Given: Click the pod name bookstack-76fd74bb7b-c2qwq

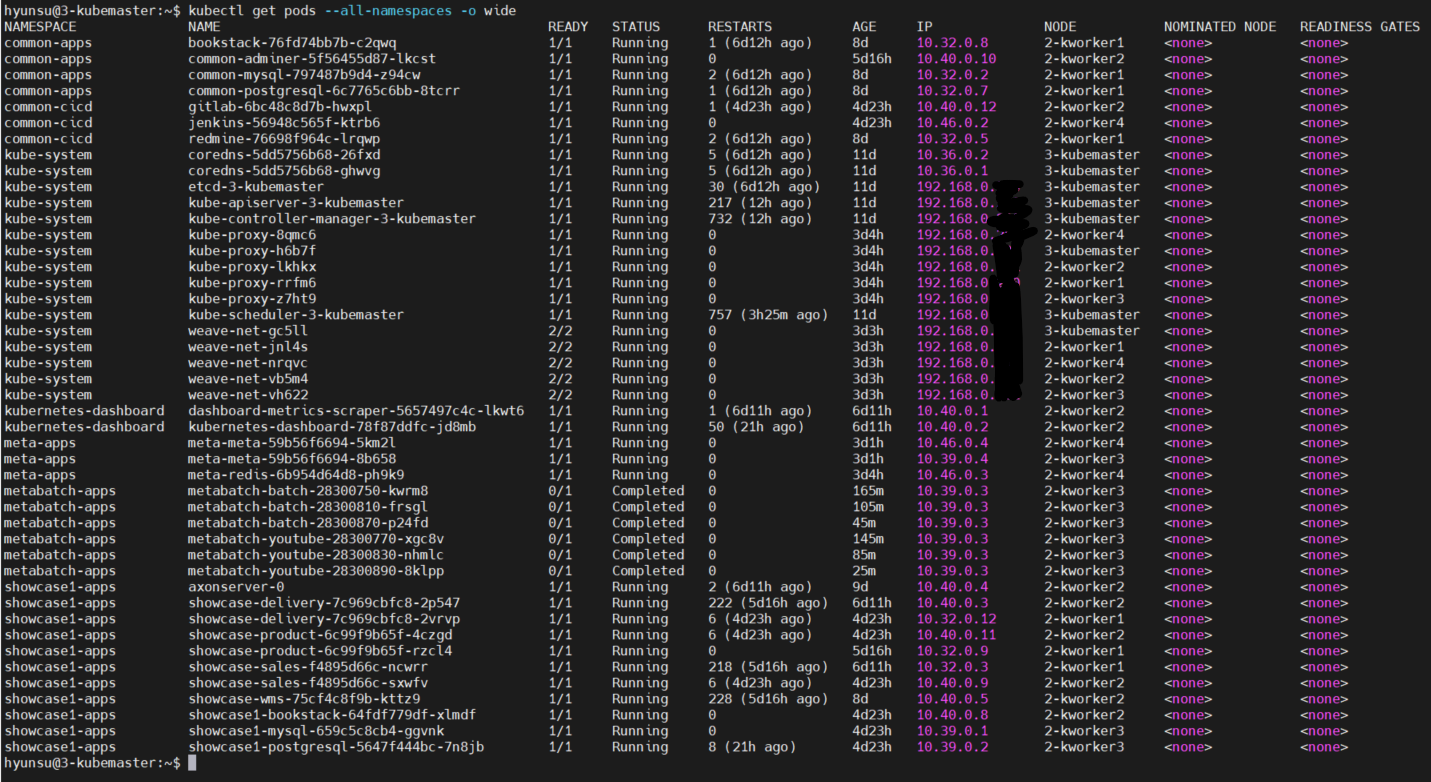Looking at the screenshot, I should click(292, 43).
